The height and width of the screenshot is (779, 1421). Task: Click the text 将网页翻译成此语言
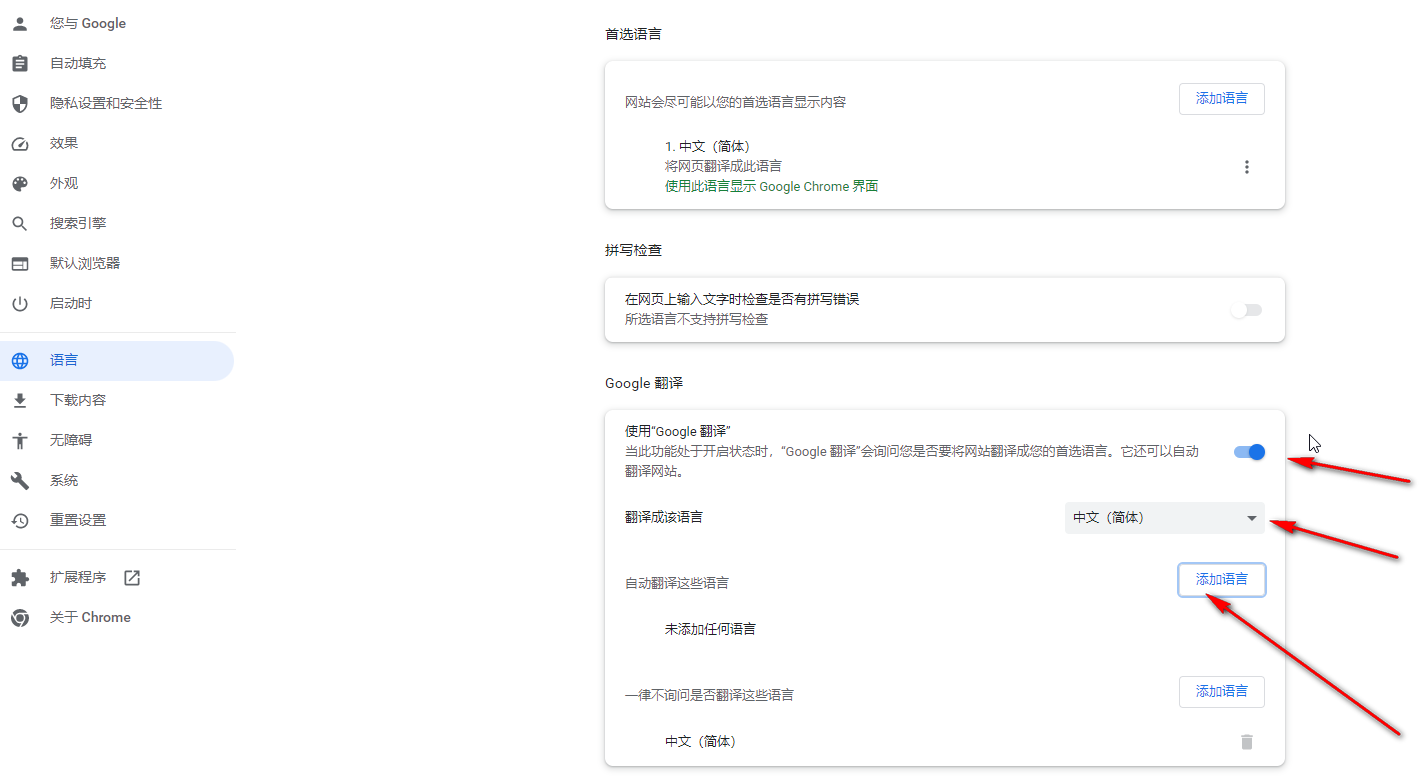click(x=723, y=166)
